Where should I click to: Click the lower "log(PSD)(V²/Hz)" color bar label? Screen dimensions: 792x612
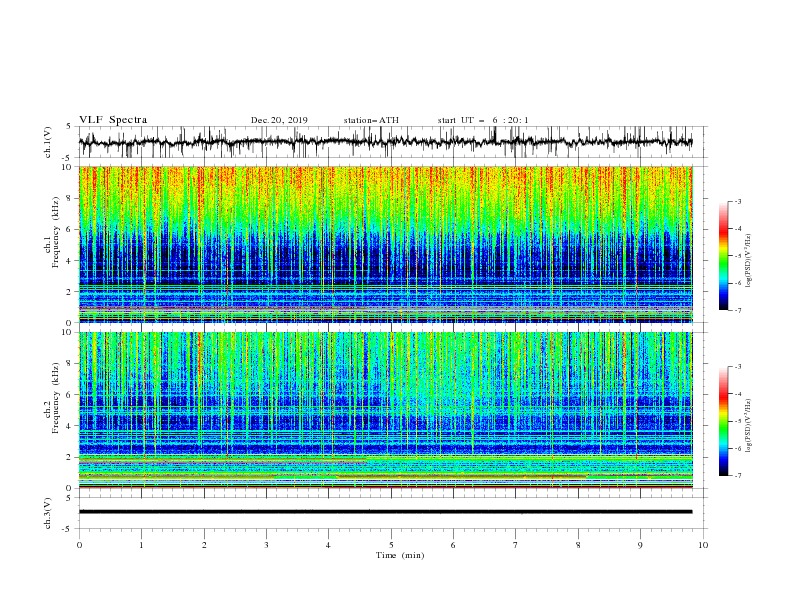click(x=749, y=426)
